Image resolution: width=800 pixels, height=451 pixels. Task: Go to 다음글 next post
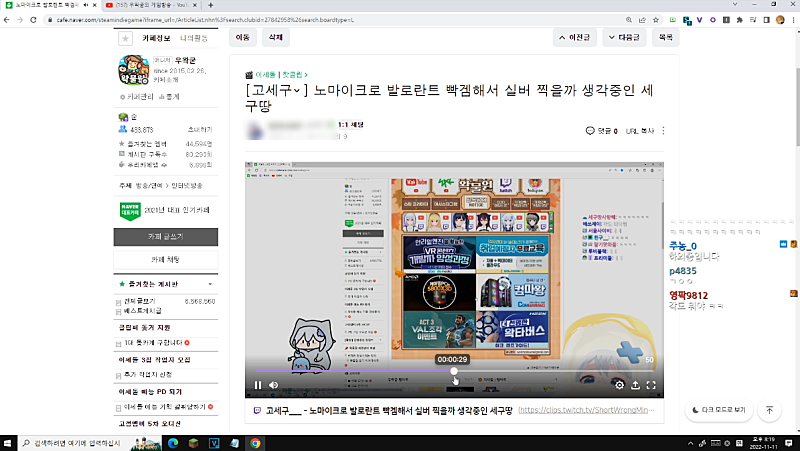tap(624, 37)
